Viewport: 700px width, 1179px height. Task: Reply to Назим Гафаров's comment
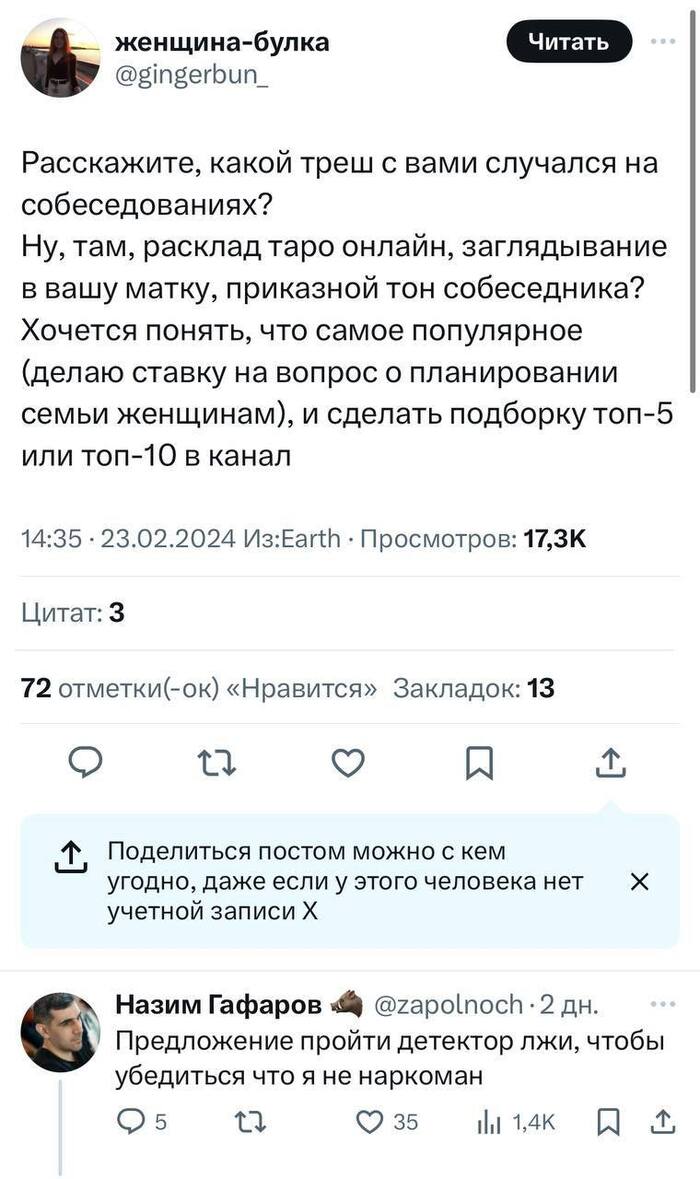click(142, 1123)
